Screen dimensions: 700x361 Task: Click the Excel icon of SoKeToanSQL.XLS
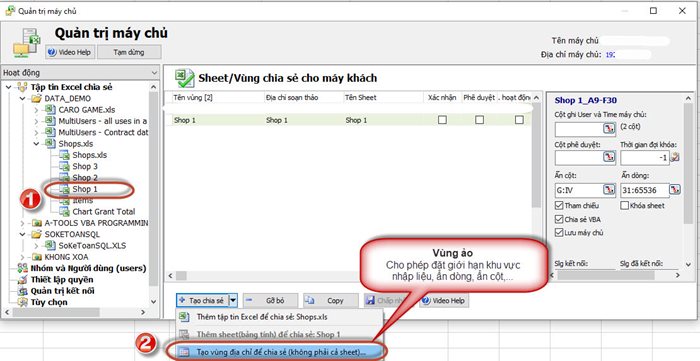[50, 245]
